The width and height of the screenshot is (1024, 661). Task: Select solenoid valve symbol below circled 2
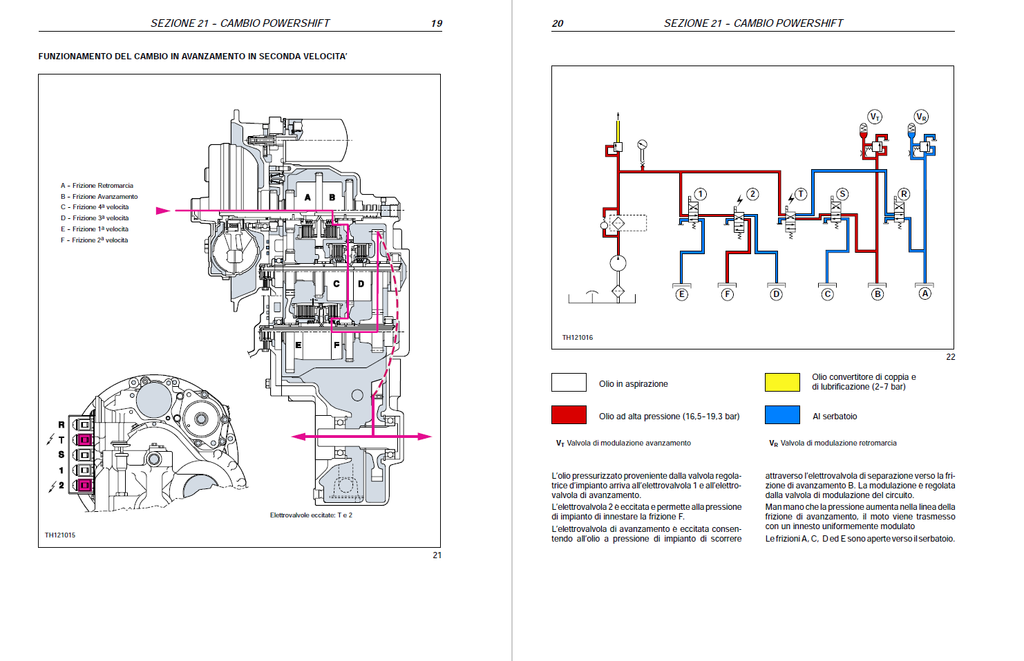739,221
